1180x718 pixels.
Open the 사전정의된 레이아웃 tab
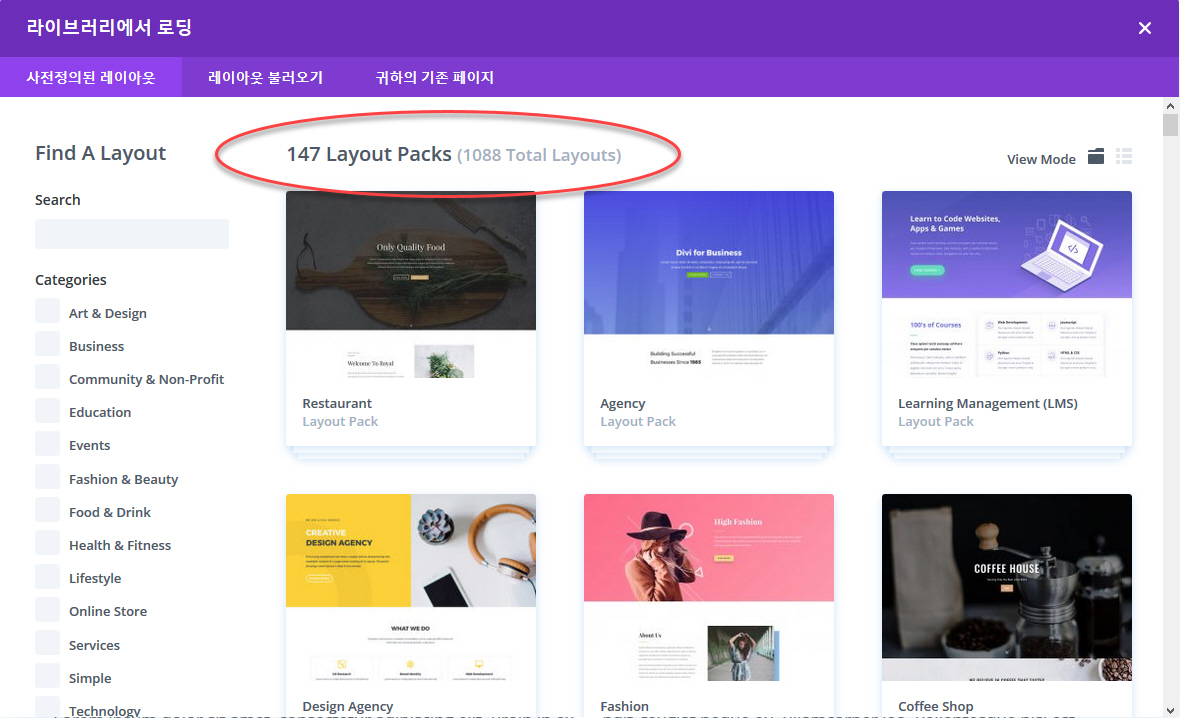tap(91, 77)
